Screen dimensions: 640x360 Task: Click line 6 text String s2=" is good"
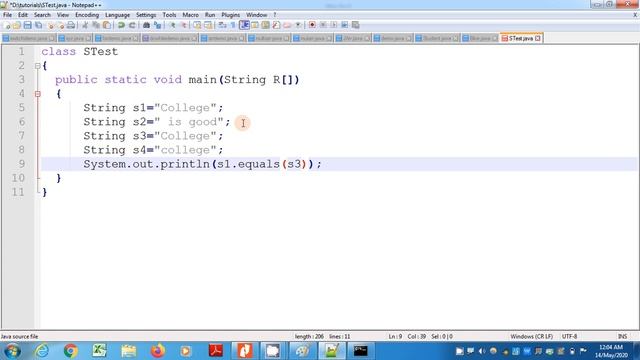tap(157, 122)
